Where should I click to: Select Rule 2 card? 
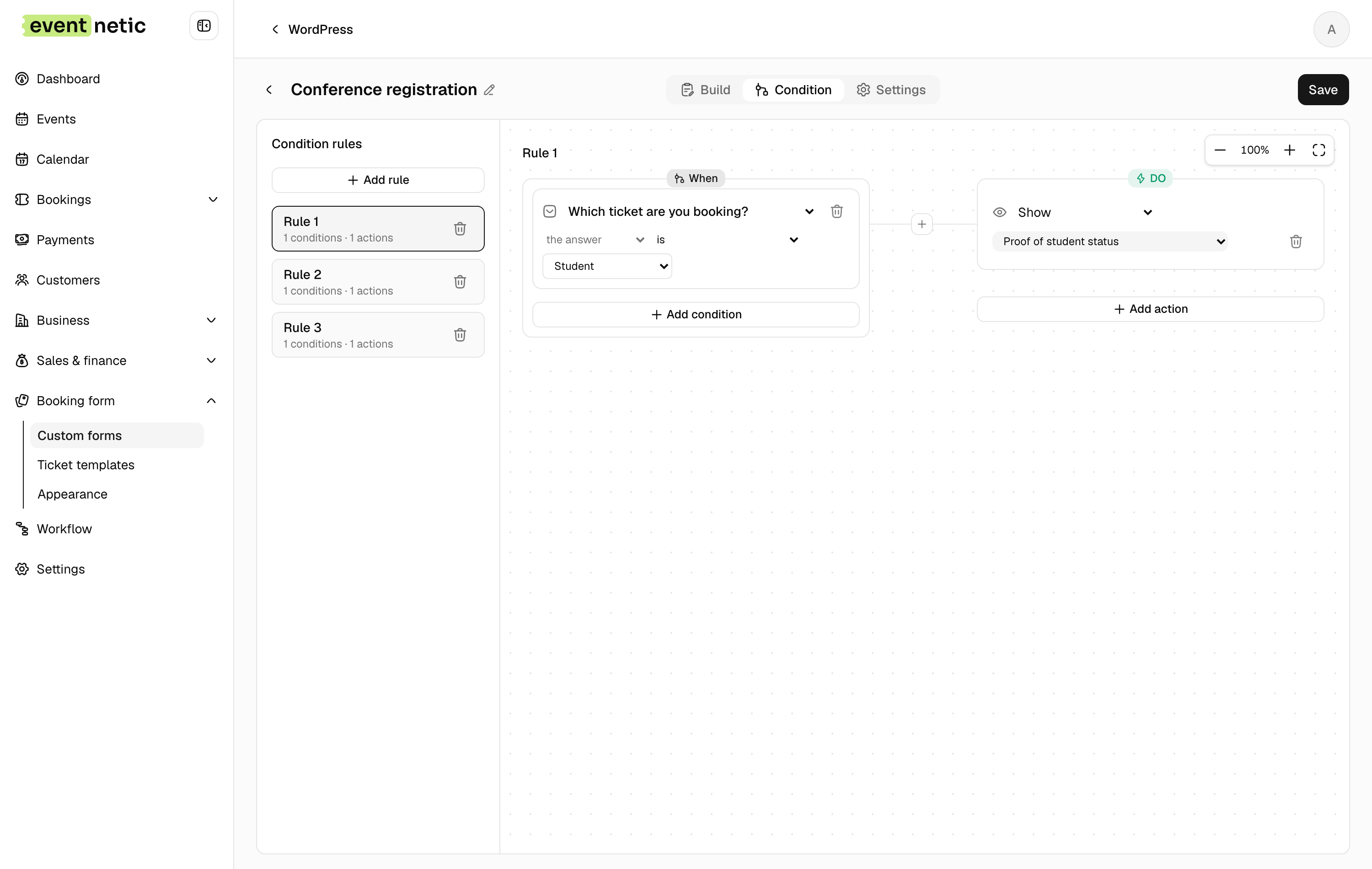coord(378,281)
